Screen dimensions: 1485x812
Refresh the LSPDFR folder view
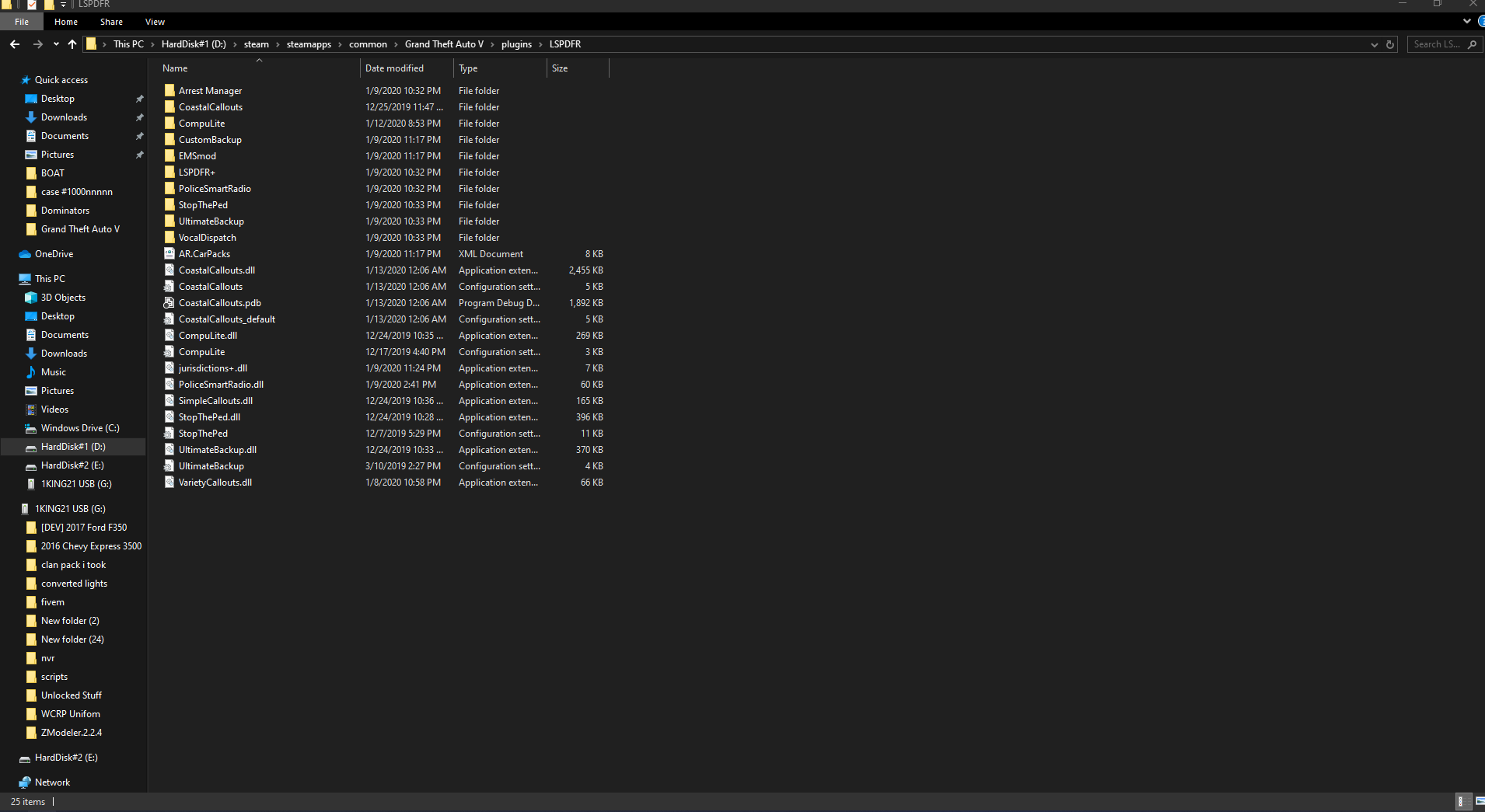coord(1390,44)
